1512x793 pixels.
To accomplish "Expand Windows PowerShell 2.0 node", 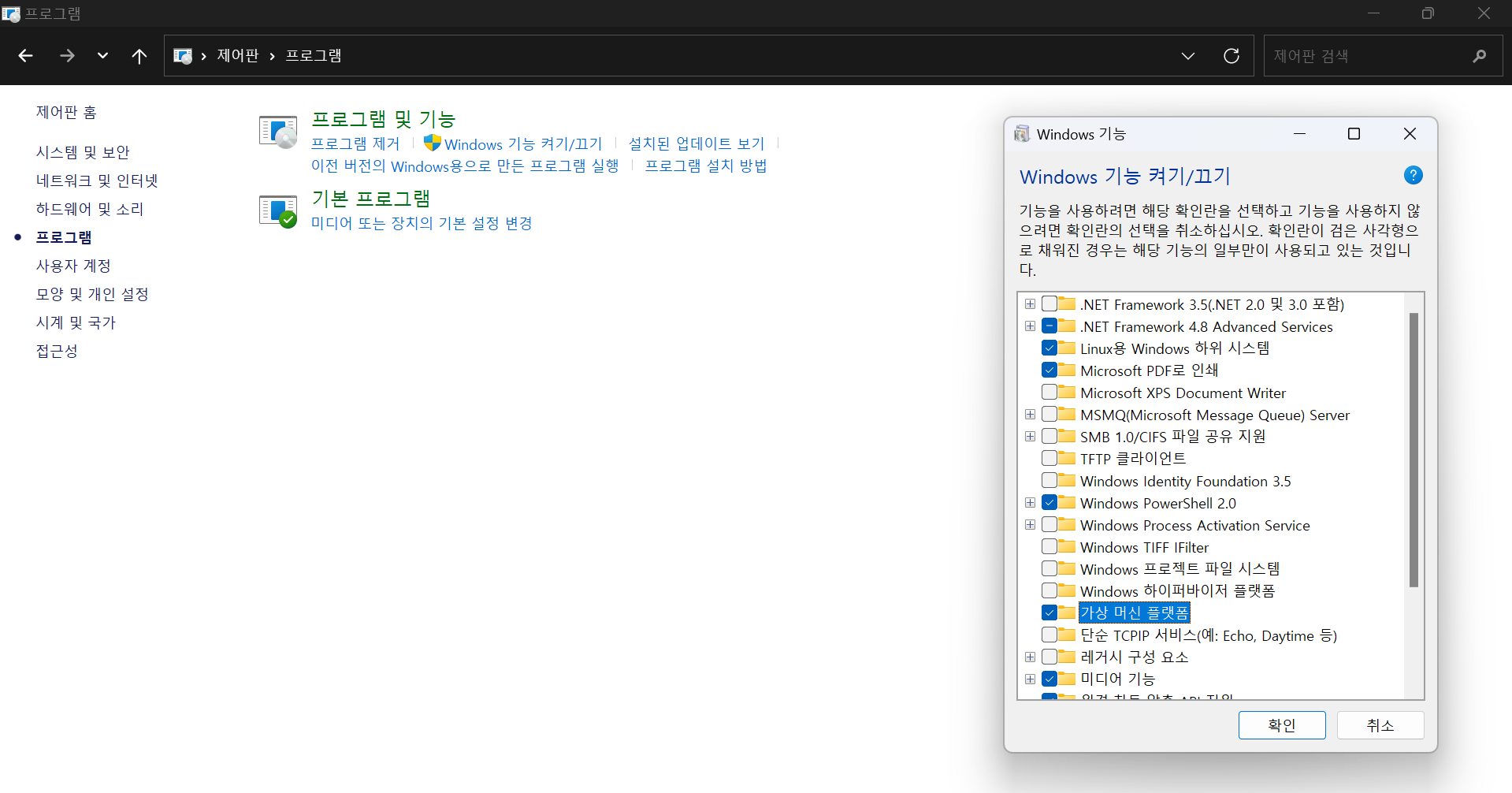I will (1030, 503).
